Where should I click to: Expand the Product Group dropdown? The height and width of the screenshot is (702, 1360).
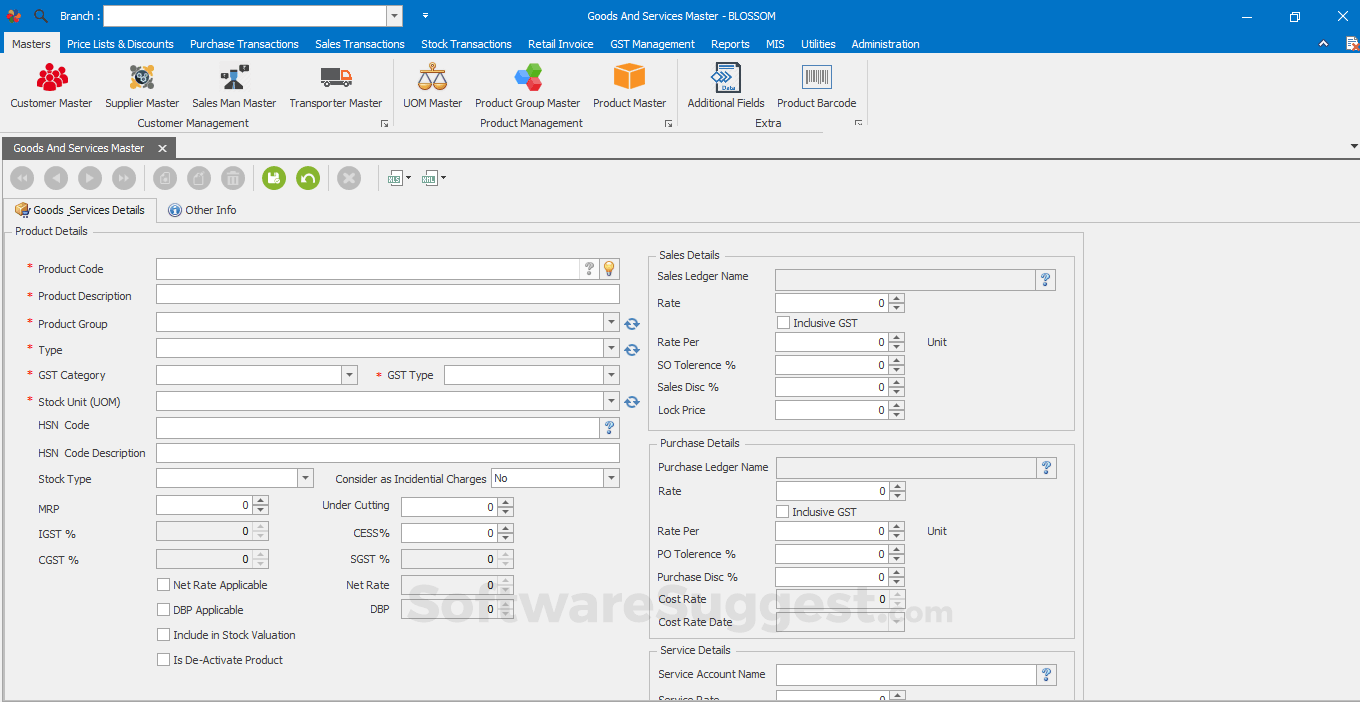tap(611, 322)
